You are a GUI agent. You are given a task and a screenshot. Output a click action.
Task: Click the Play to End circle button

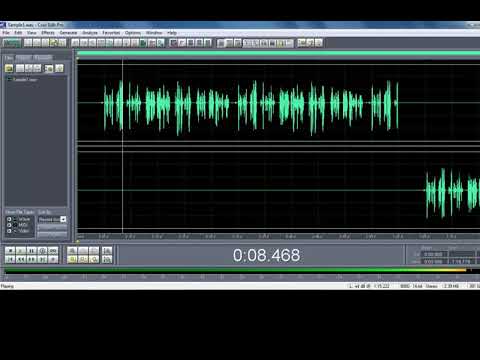click(x=42, y=251)
